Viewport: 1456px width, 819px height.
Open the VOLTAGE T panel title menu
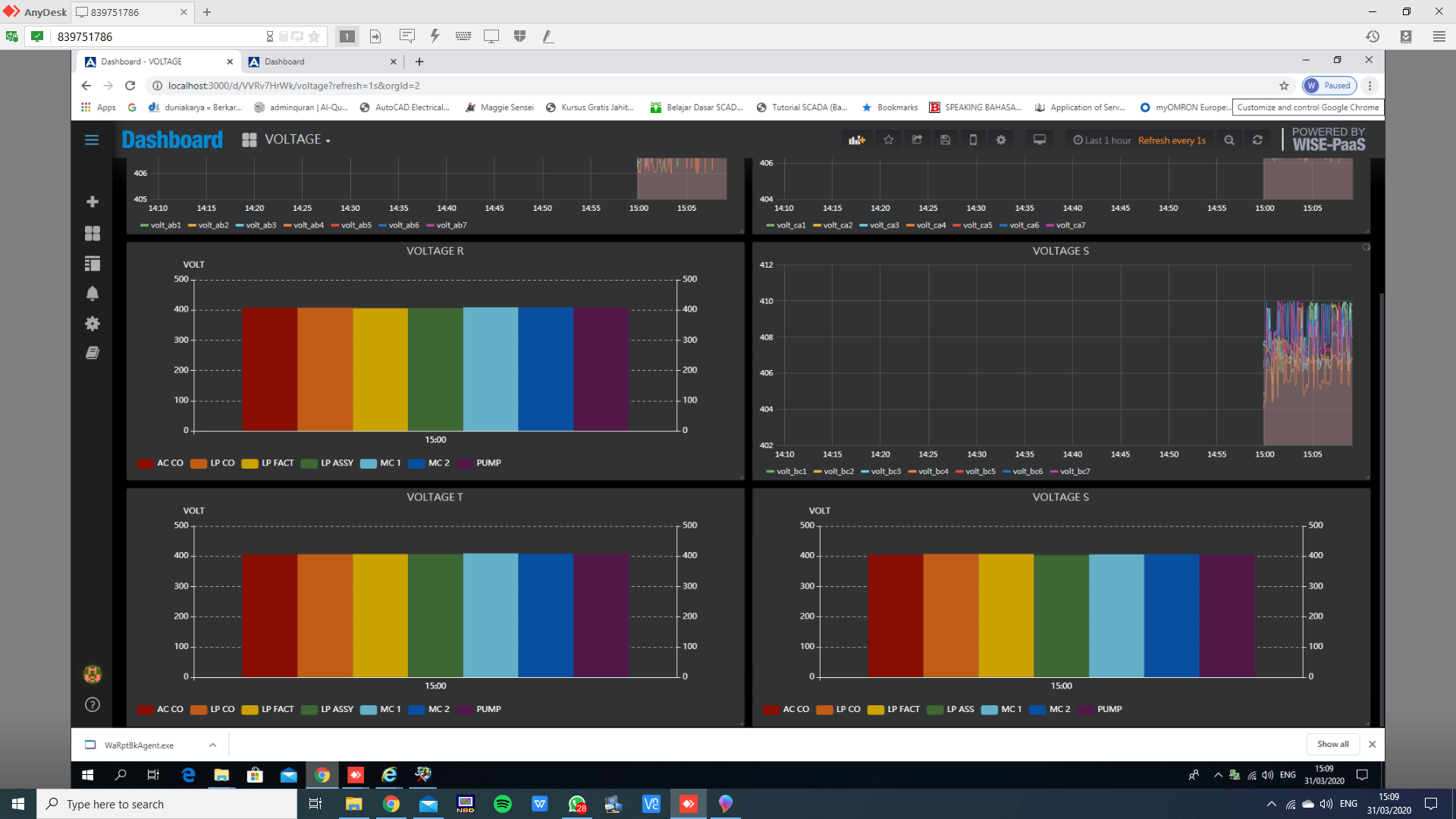click(435, 497)
